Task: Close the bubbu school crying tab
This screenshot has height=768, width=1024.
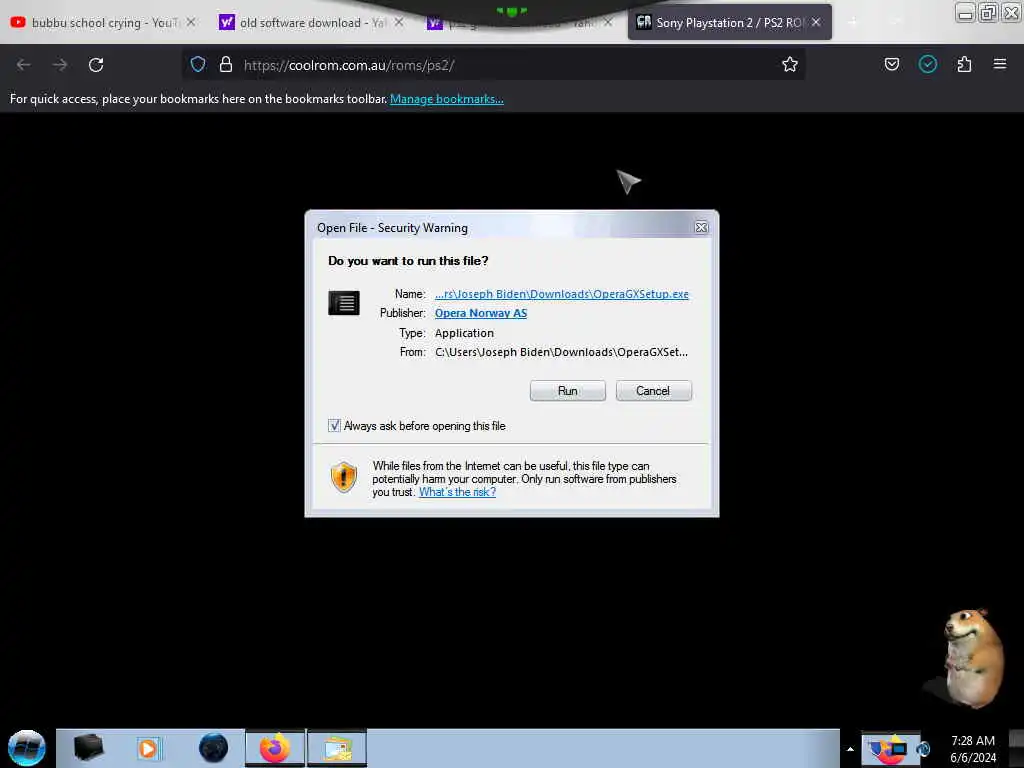Action: [x=190, y=22]
